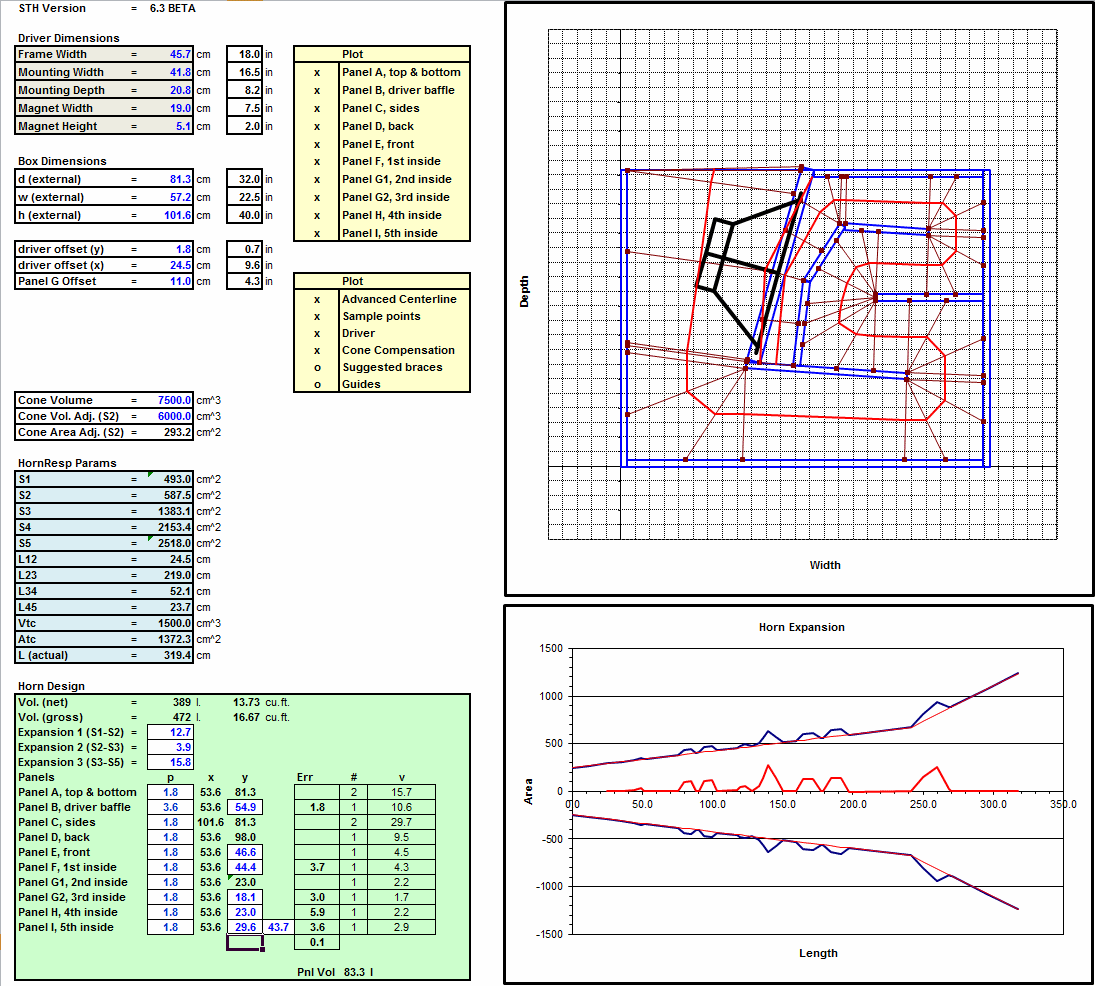Select the L34 value 52.1 cell
The width and height of the screenshot is (1095, 986).
(x=170, y=591)
